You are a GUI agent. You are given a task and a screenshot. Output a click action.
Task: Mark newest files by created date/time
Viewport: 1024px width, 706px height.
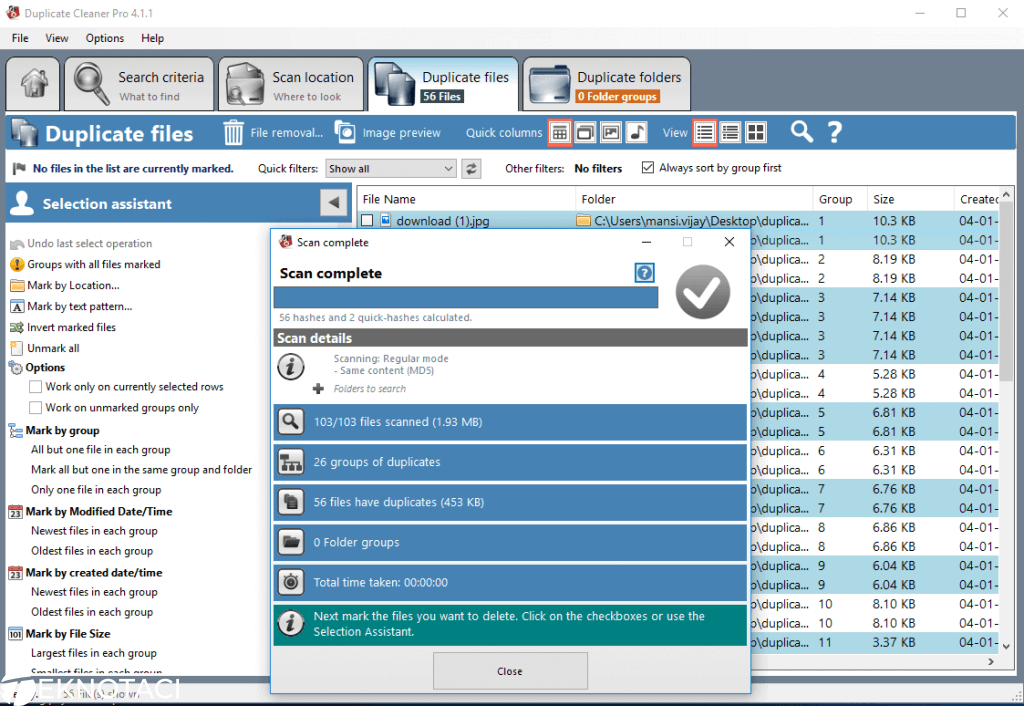point(94,592)
